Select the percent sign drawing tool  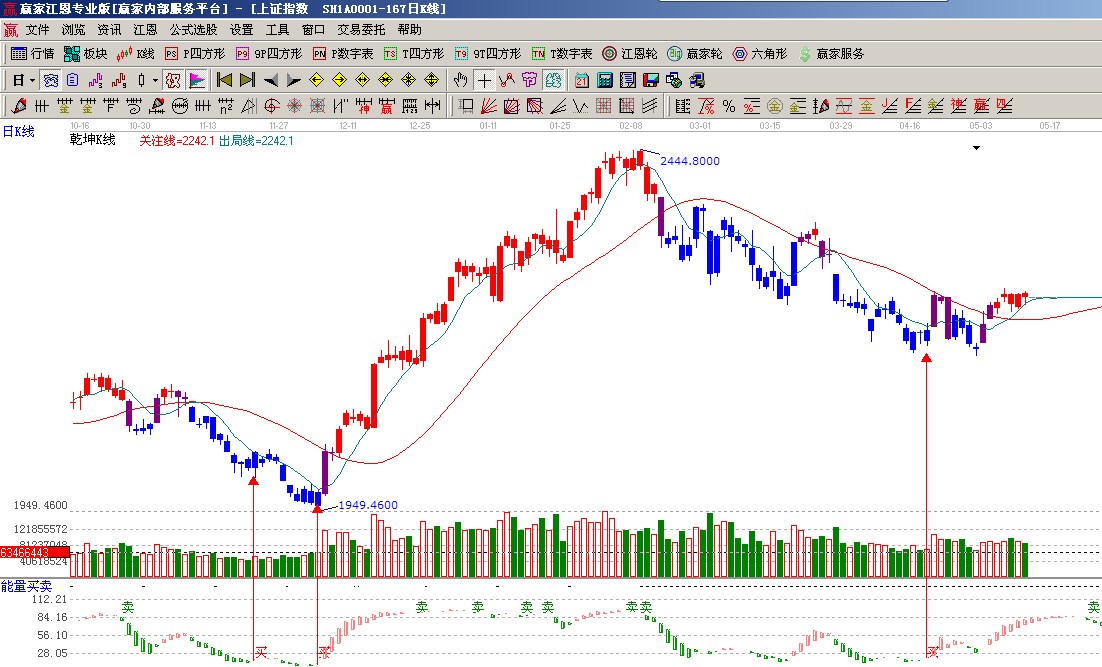(x=729, y=106)
